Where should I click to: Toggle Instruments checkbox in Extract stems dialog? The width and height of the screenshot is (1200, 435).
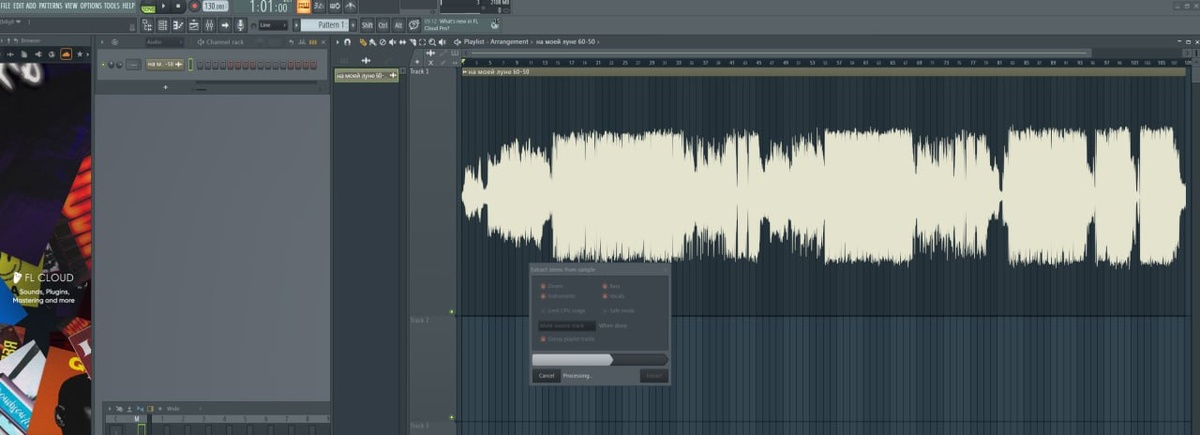pos(542,296)
